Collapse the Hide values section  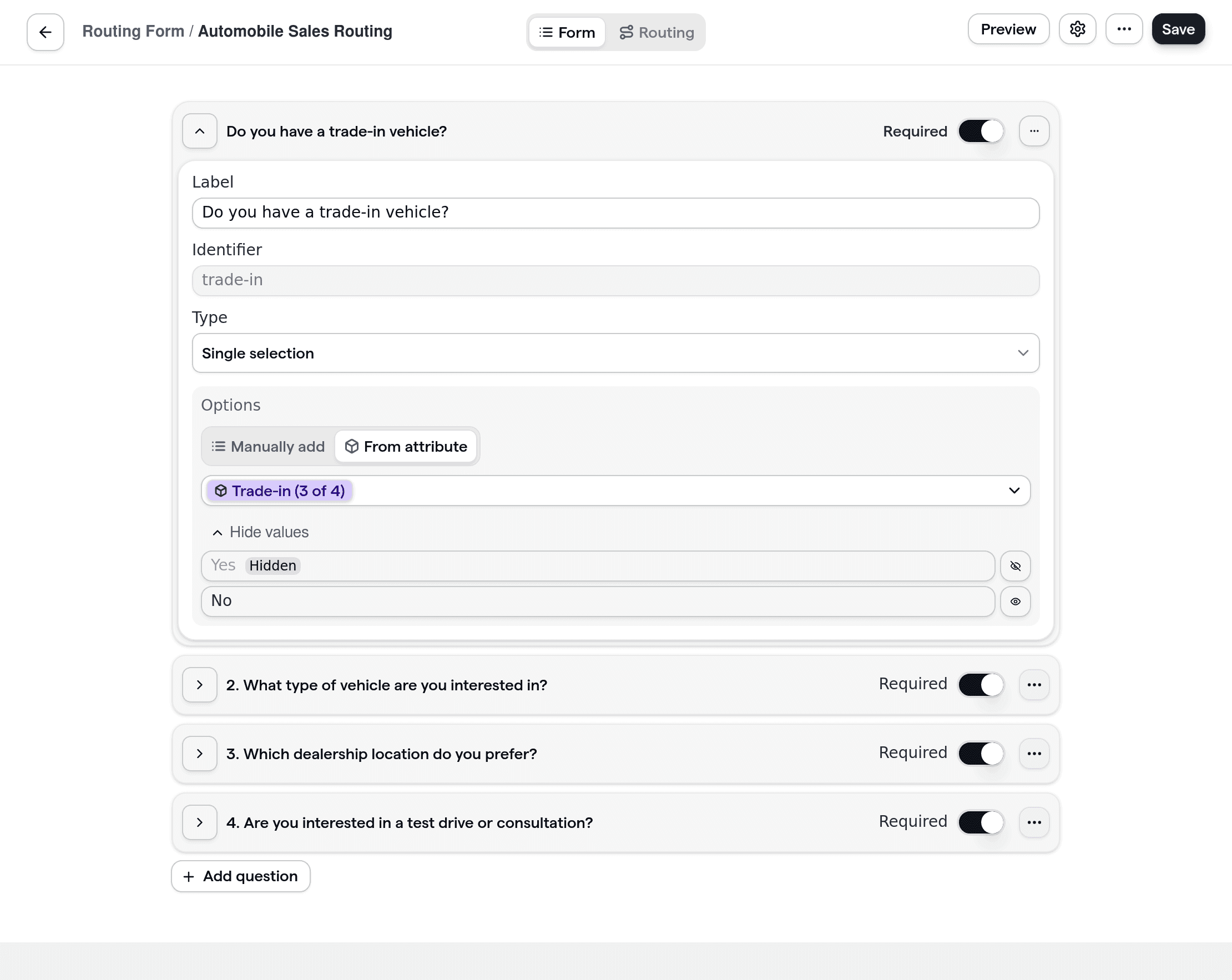(x=259, y=532)
